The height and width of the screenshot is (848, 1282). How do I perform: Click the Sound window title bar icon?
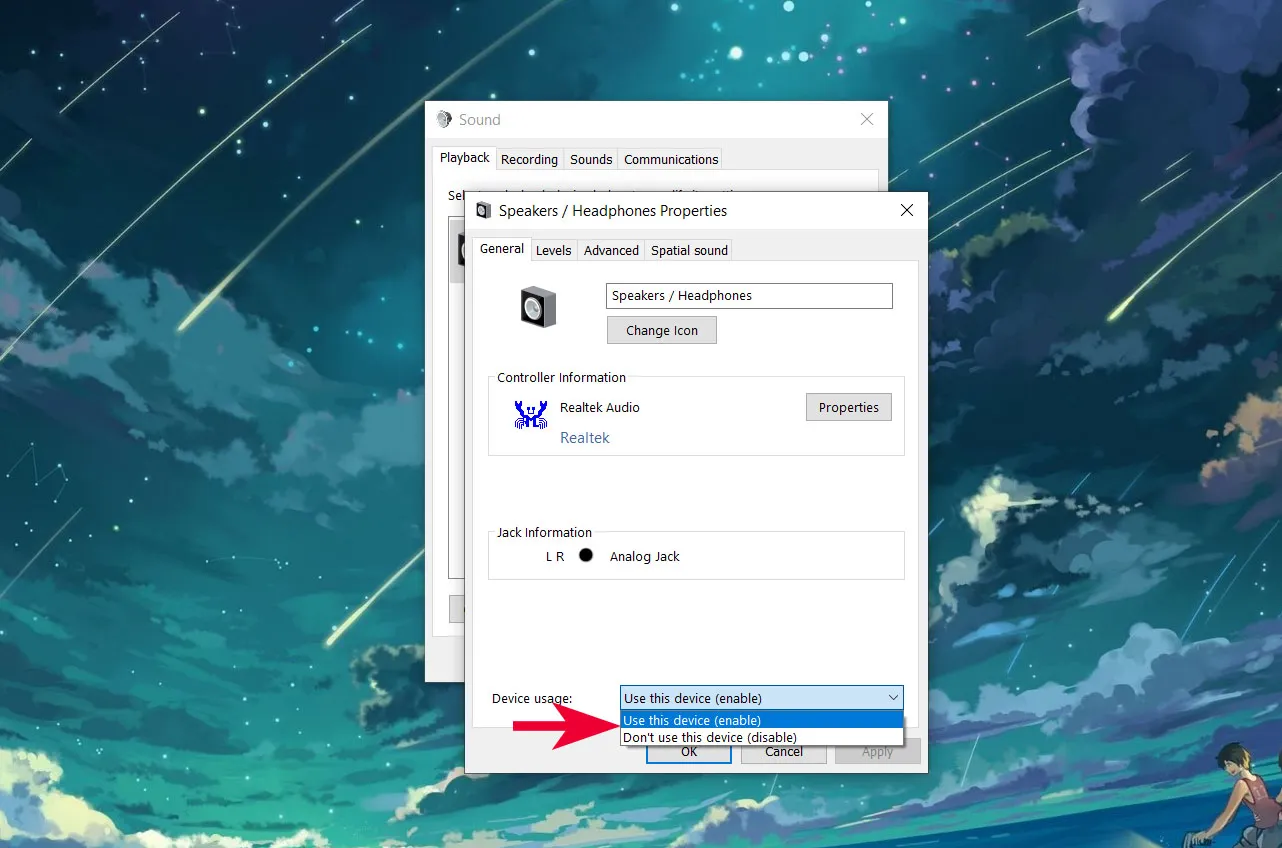443,119
